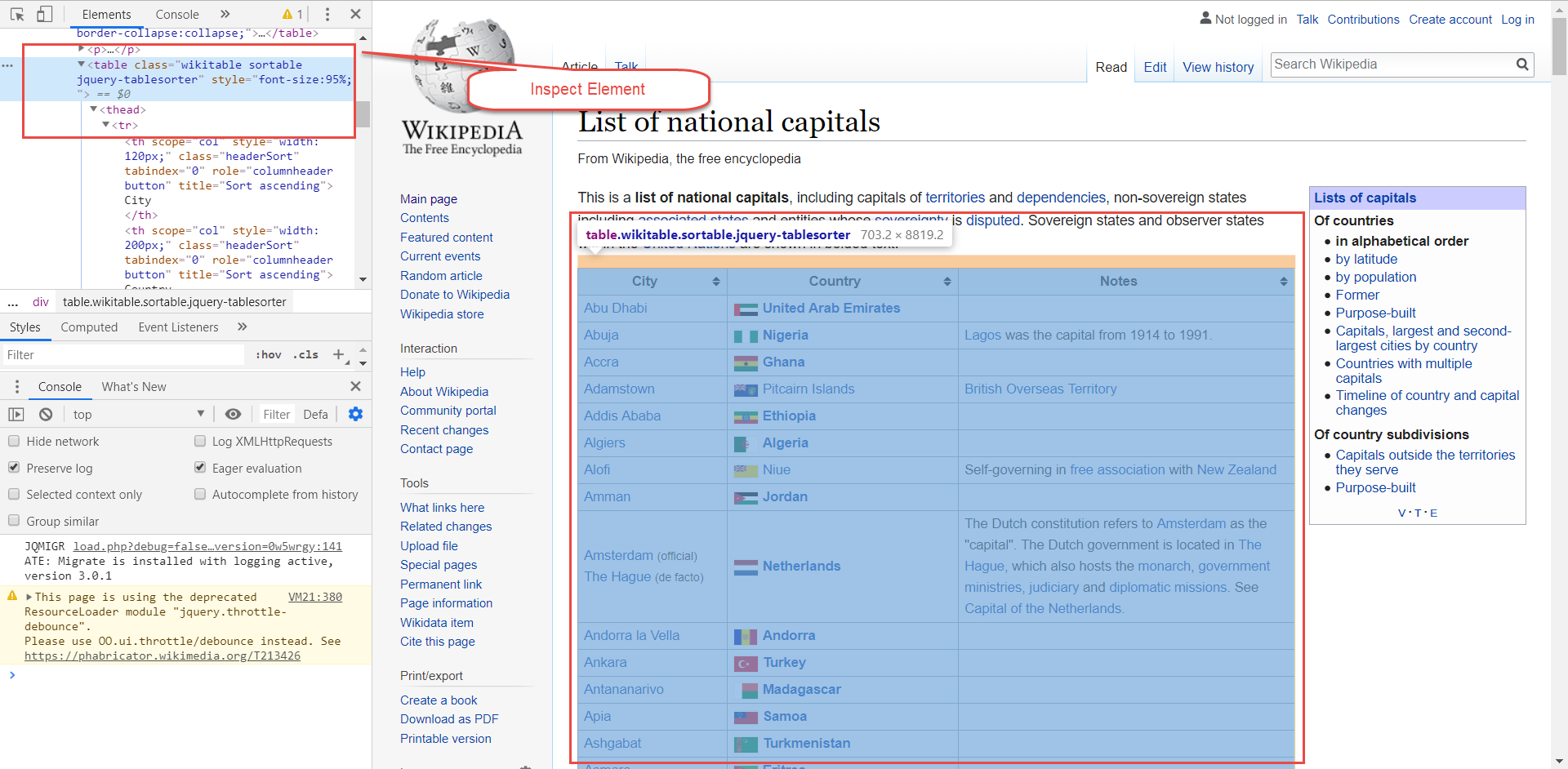Toggle live expression eye icon
Screen dimensions: 1568x769
point(233,414)
